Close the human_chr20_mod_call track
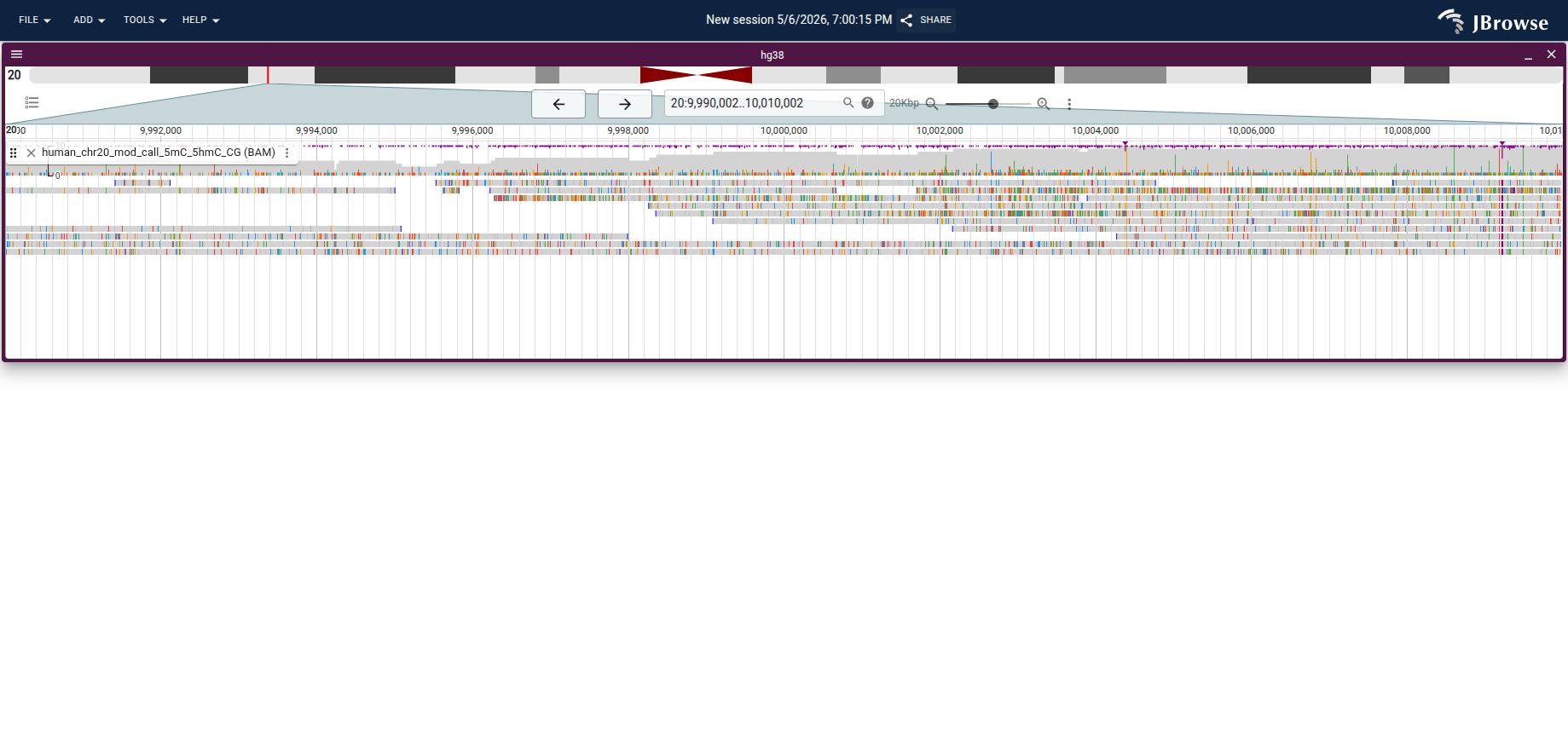1568x755 pixels. (31, 153)
